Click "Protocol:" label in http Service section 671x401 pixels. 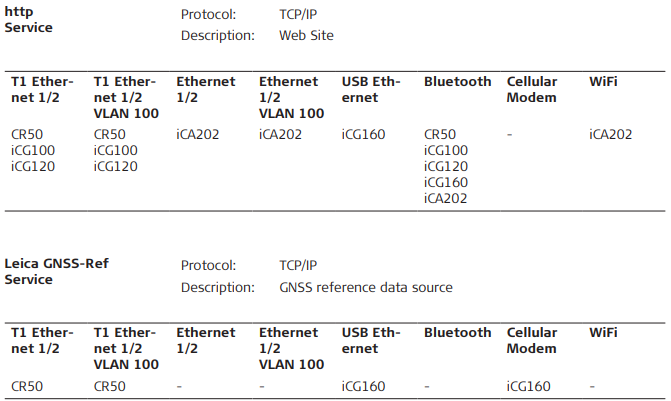click(x=209, y=15)
